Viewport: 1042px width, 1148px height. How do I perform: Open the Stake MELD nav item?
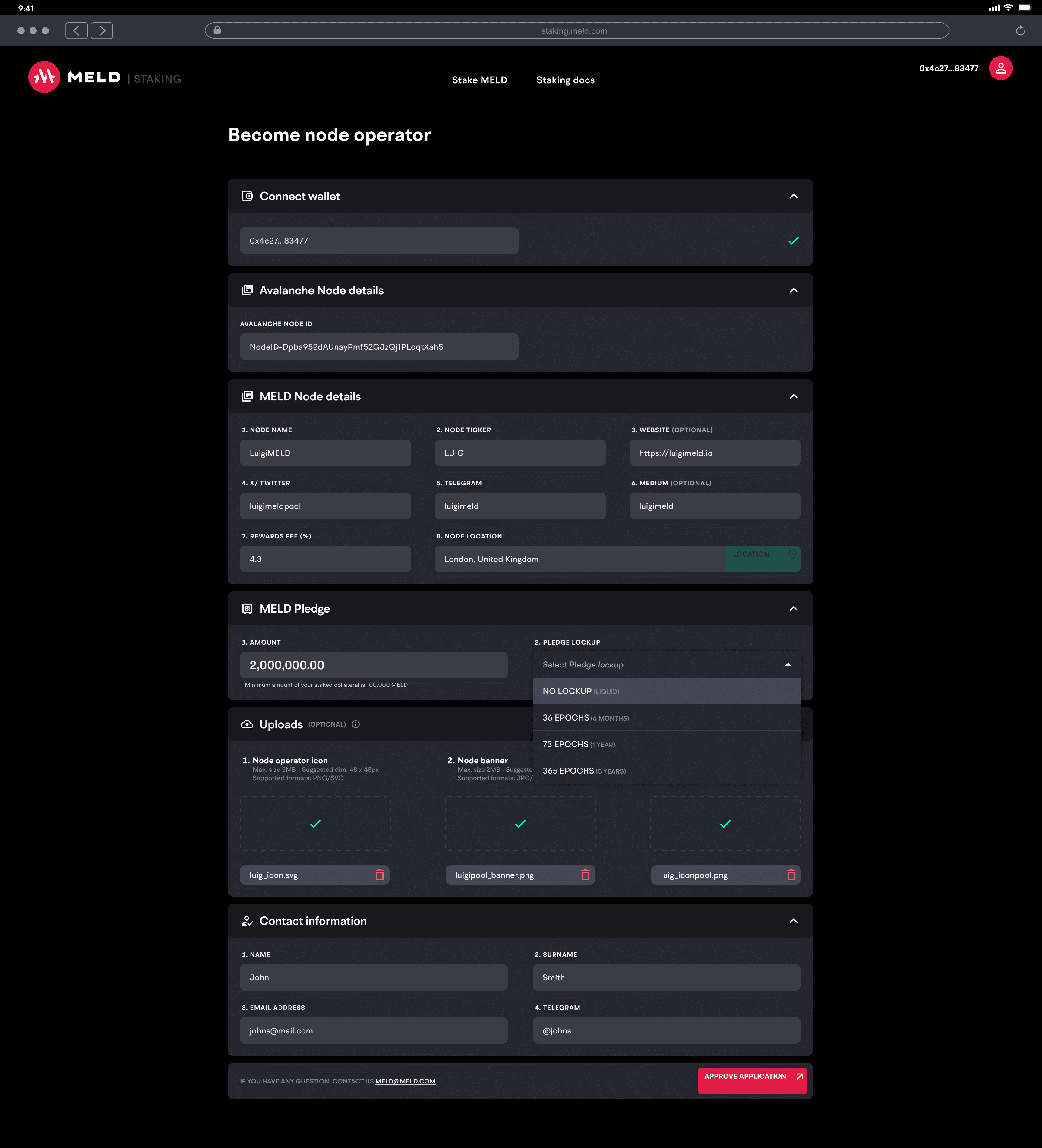click(x=479, y=80)
